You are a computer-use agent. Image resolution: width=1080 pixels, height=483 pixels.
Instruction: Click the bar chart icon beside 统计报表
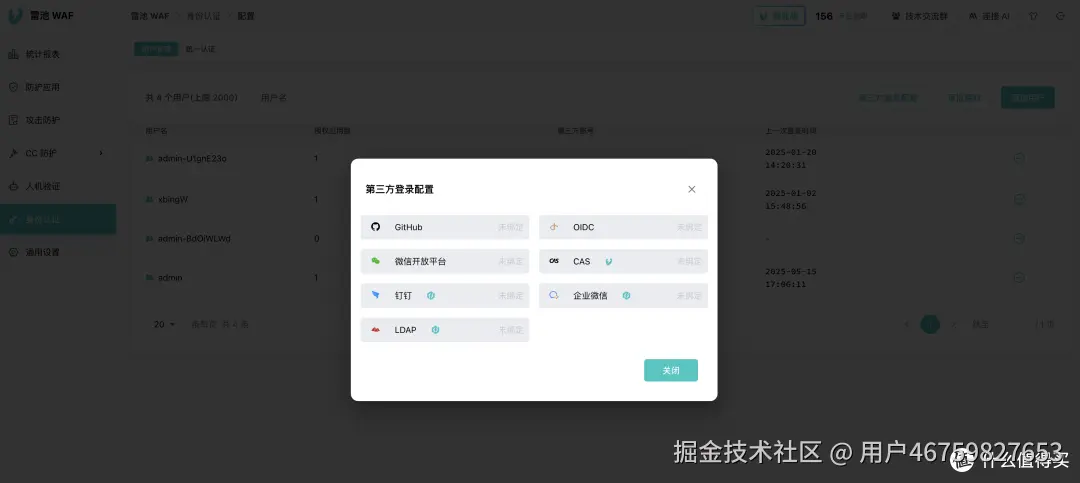click(x=13, y=54)
